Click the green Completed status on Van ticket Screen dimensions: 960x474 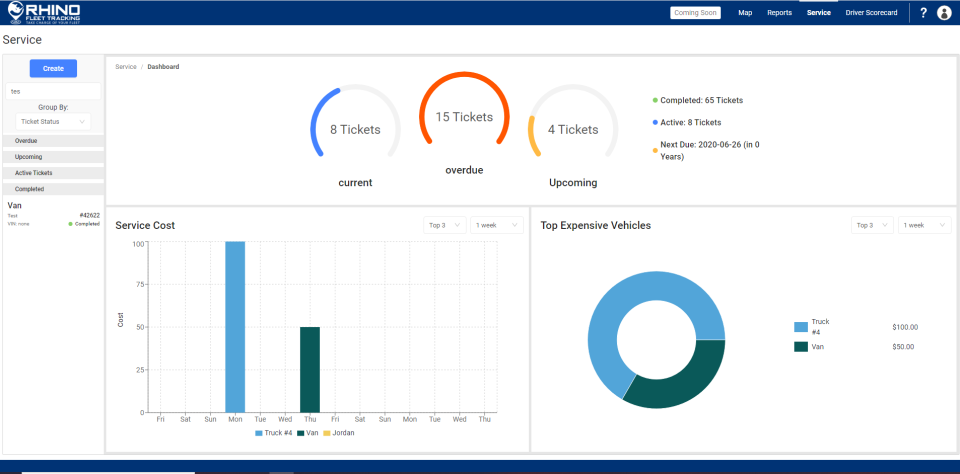(x=84, y=224)
